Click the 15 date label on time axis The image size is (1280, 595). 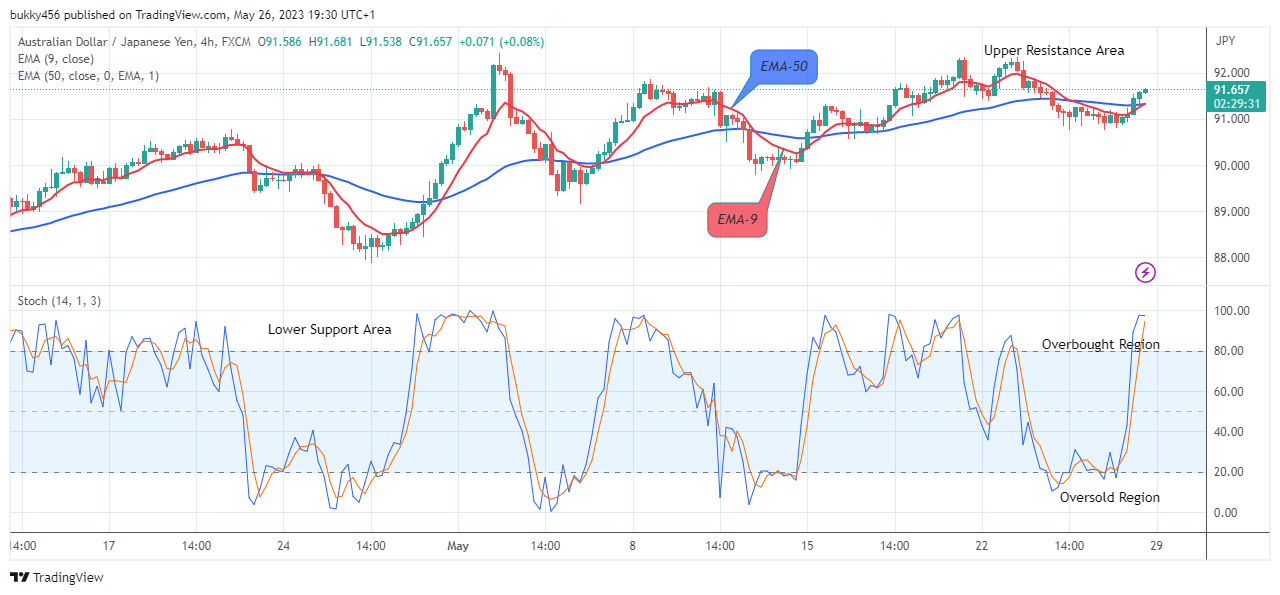pyautogui.click(x=807, y=546)
